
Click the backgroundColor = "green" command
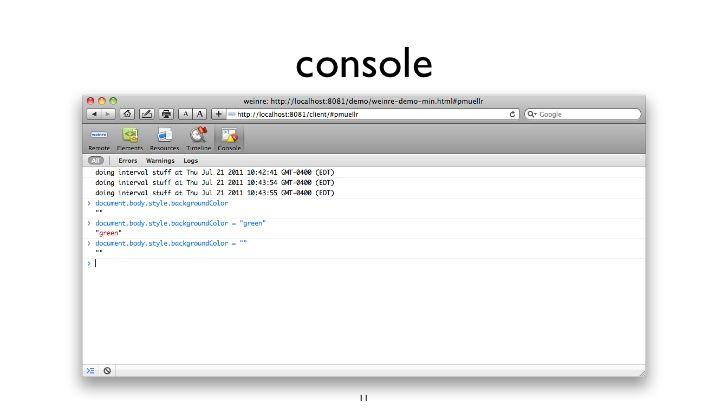pyautogui.click(x=180, y=223)
